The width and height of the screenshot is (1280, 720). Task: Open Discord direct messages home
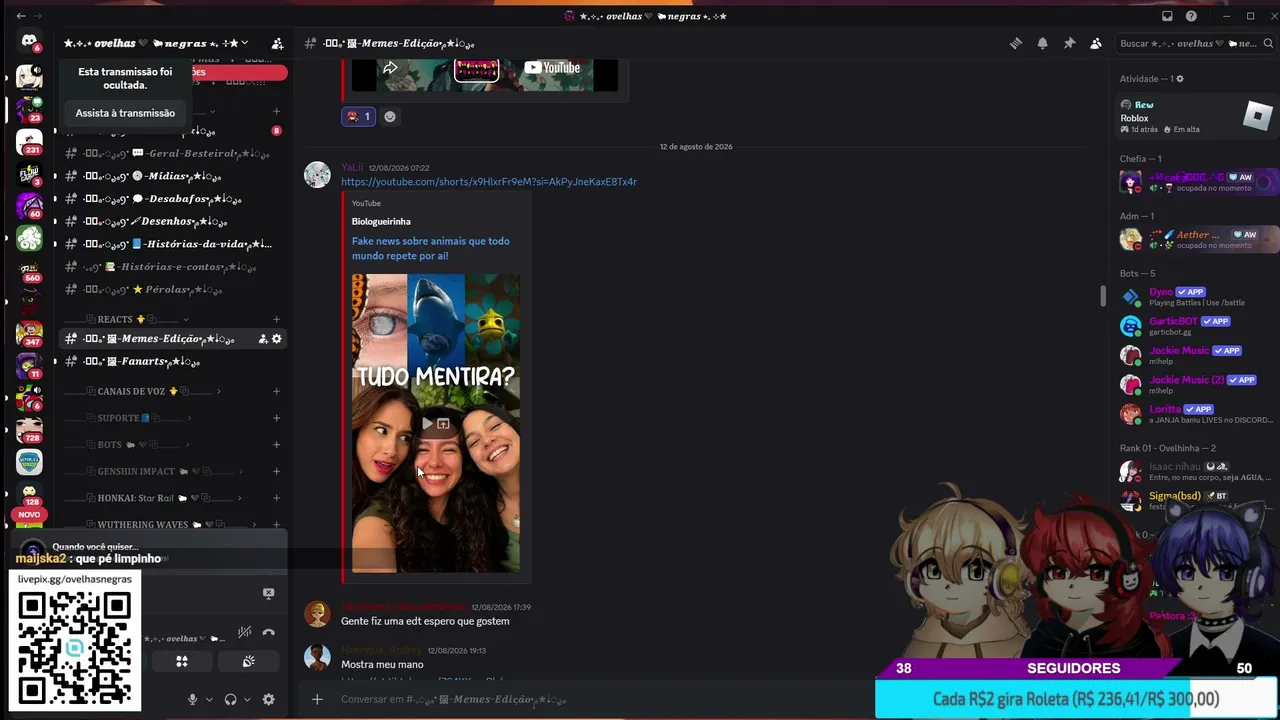(x=29, y=42)
